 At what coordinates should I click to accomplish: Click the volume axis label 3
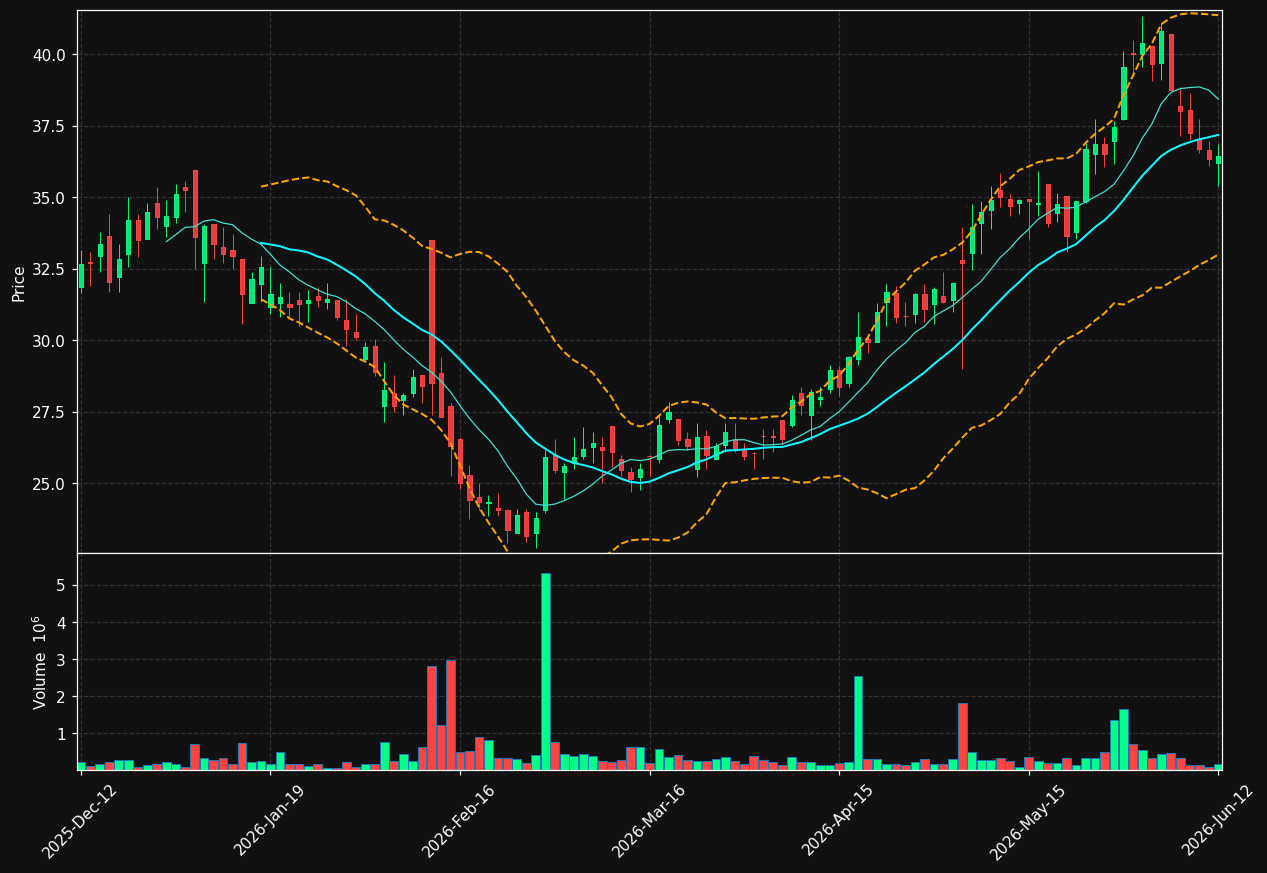[60, 660]
